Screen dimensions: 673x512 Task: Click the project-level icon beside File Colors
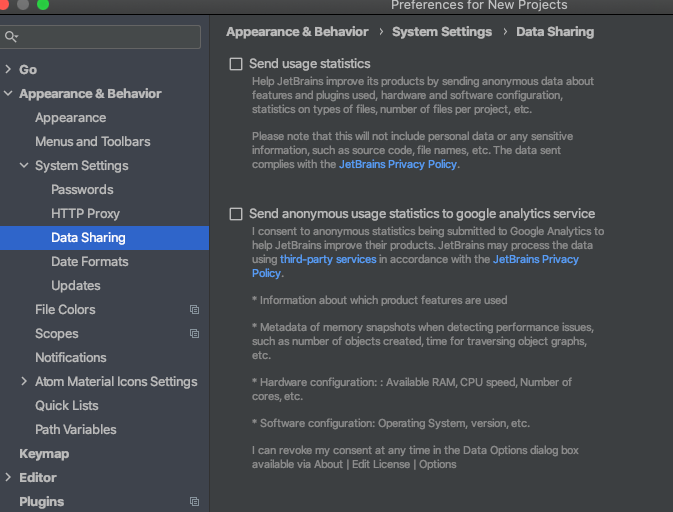(194, 309)
